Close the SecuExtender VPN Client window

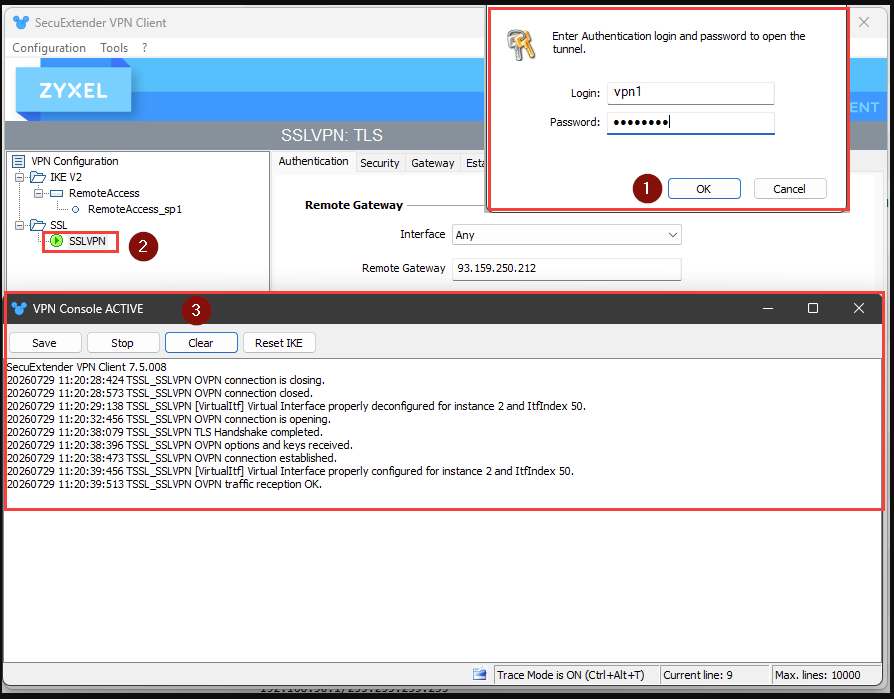coord(864,22)
